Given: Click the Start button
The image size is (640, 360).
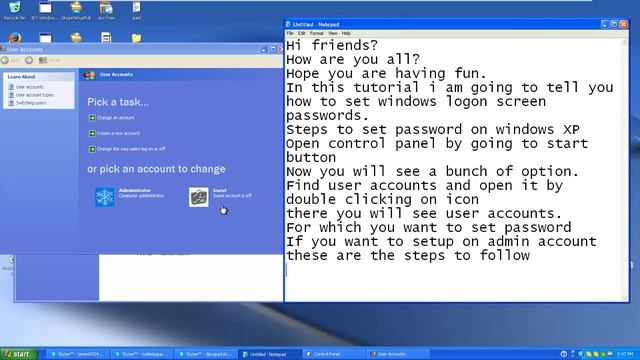Looking at the screenshot, I should pyautogui.click(x=19, y=354).
